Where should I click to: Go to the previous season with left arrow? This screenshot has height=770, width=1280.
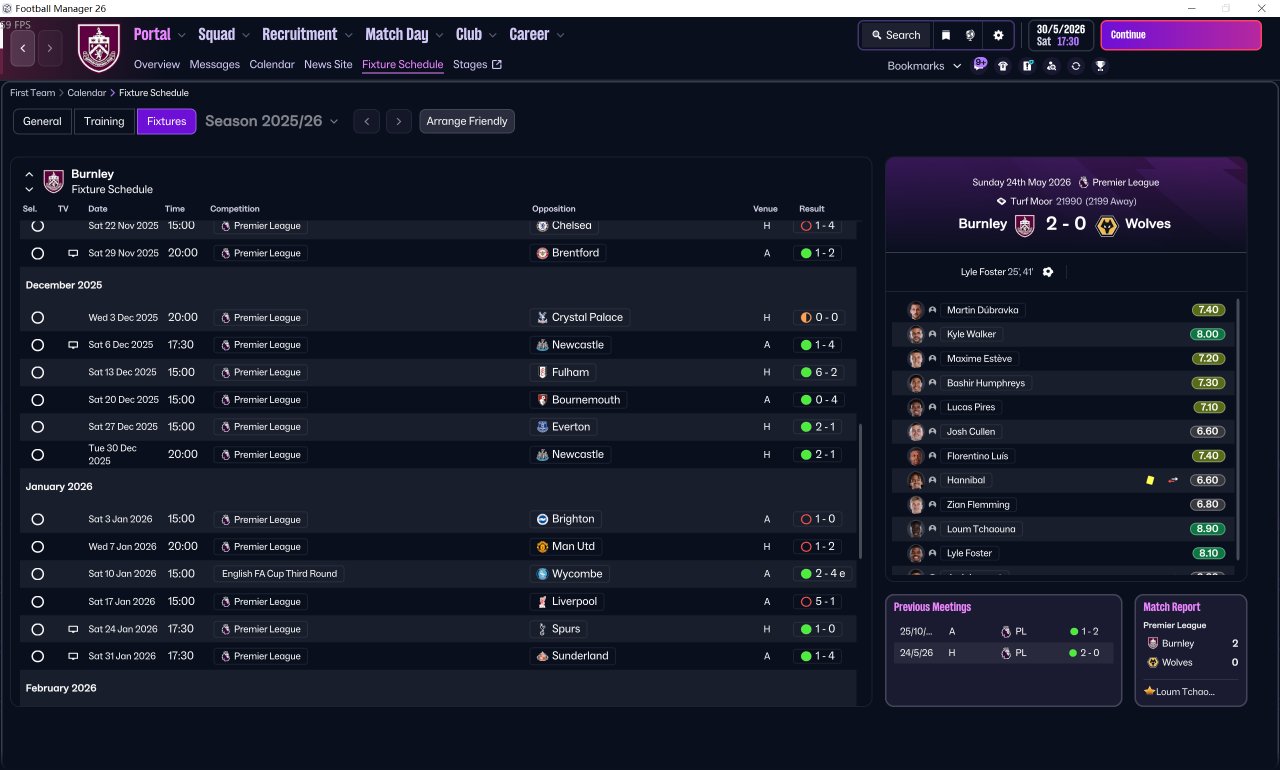tap(367, 121)
